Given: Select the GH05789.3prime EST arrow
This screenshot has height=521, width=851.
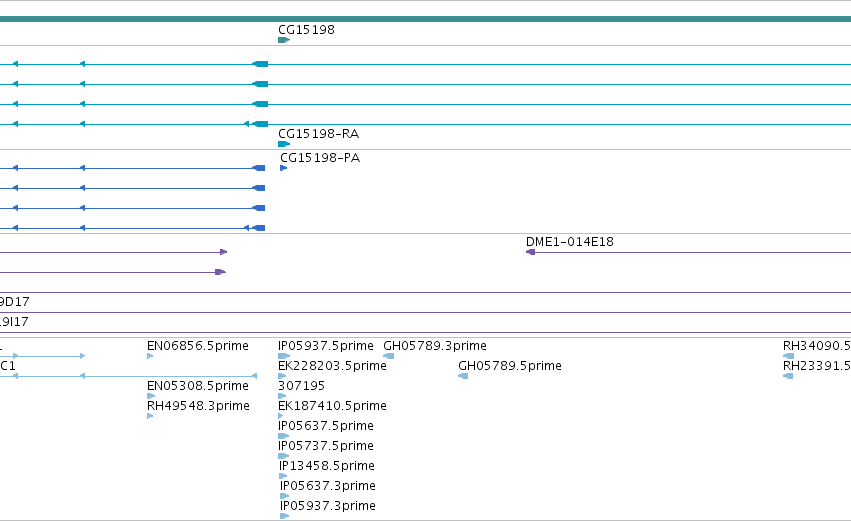Looking at the screenshot, I should pyautogui.click(x=389, y=356).
